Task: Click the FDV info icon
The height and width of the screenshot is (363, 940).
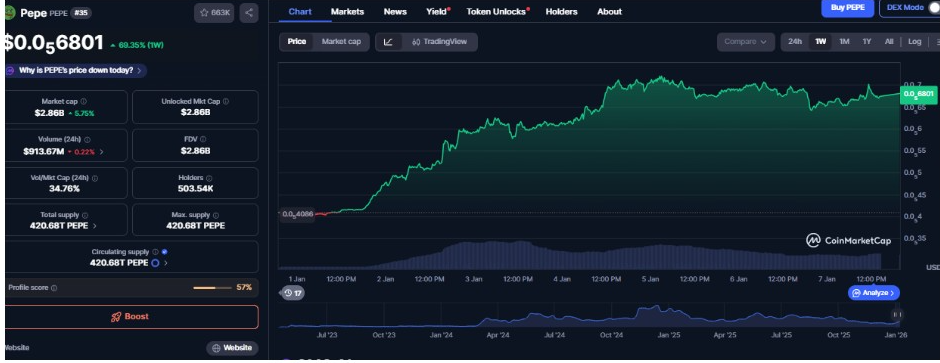Action: 203,140
